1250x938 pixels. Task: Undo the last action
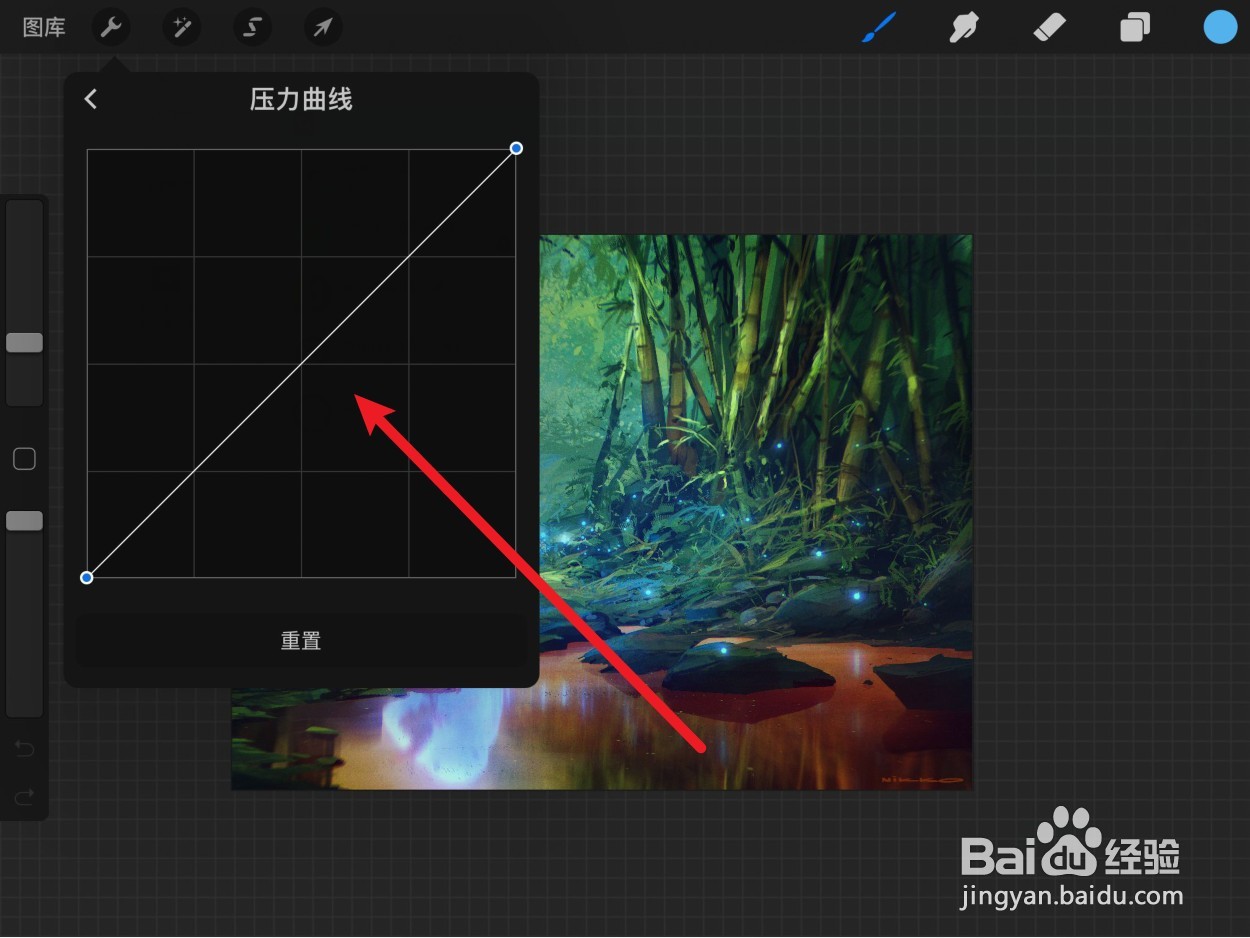[24, 748]
